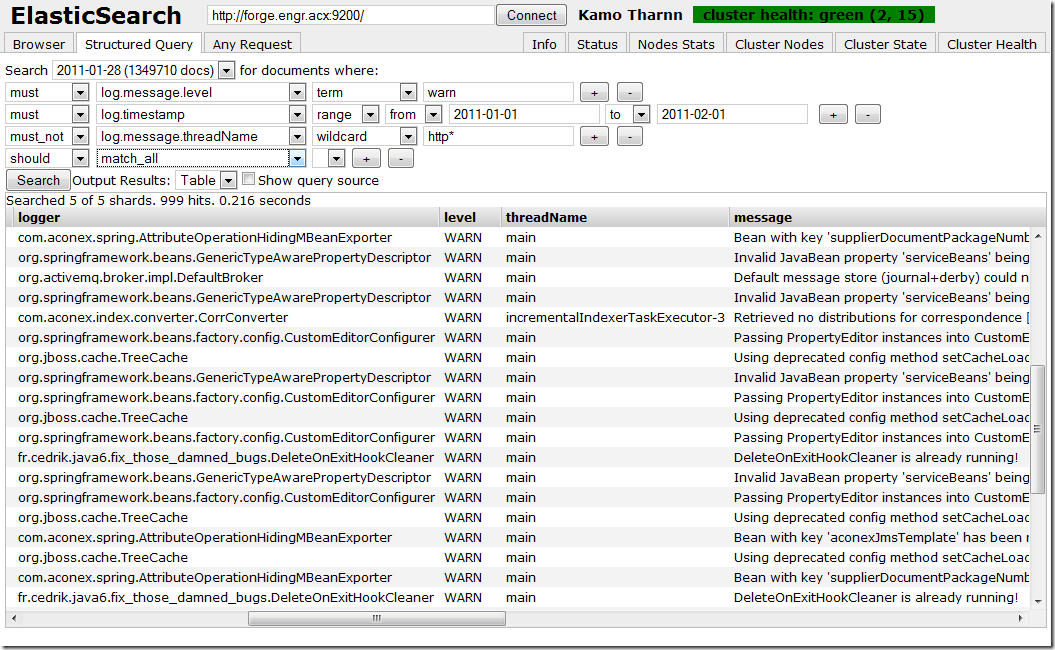Enable Show query source checkbox
This screenshot has width=1055, height=650.
tap(248, 179)
